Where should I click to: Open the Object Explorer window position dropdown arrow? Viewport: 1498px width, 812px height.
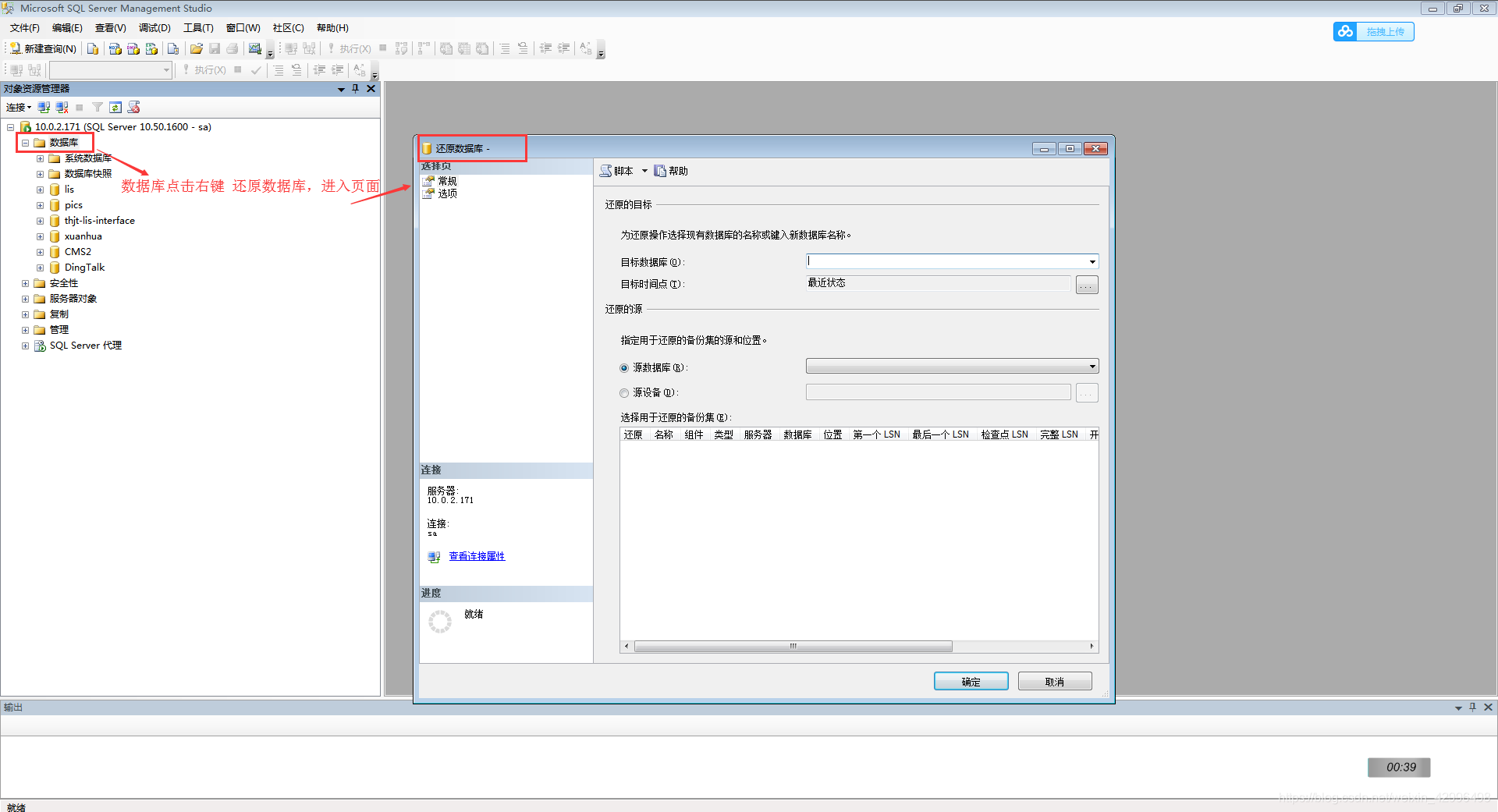pyautogui.click(x=341, y=89)
